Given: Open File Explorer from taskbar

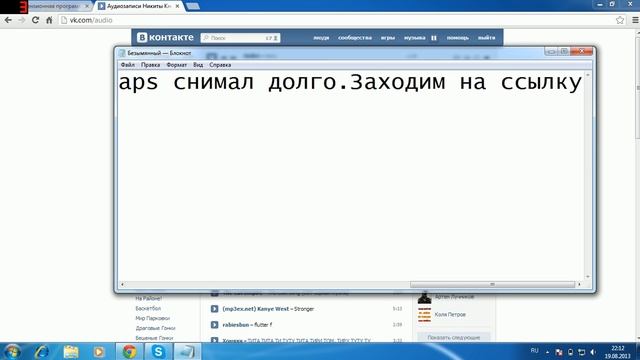Looking at the screenshot, I should click(x=71, y=351).
